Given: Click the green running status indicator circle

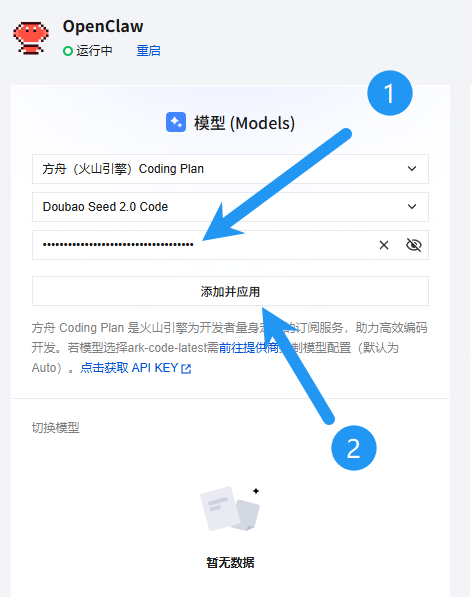Looking at the screenshot, I should click(68, 51).
